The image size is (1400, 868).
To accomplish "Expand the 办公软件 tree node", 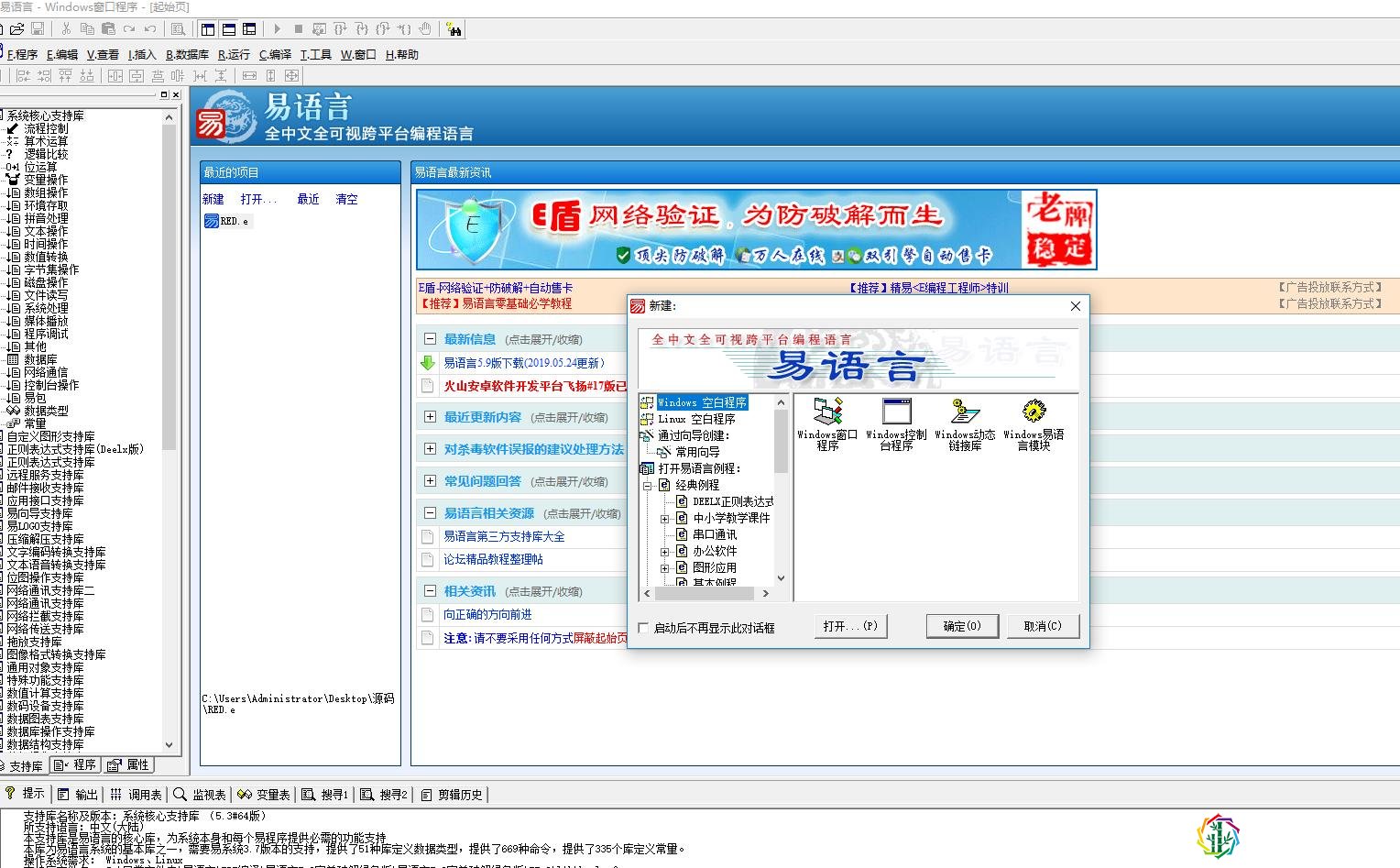I will click(x=665, y=551).
